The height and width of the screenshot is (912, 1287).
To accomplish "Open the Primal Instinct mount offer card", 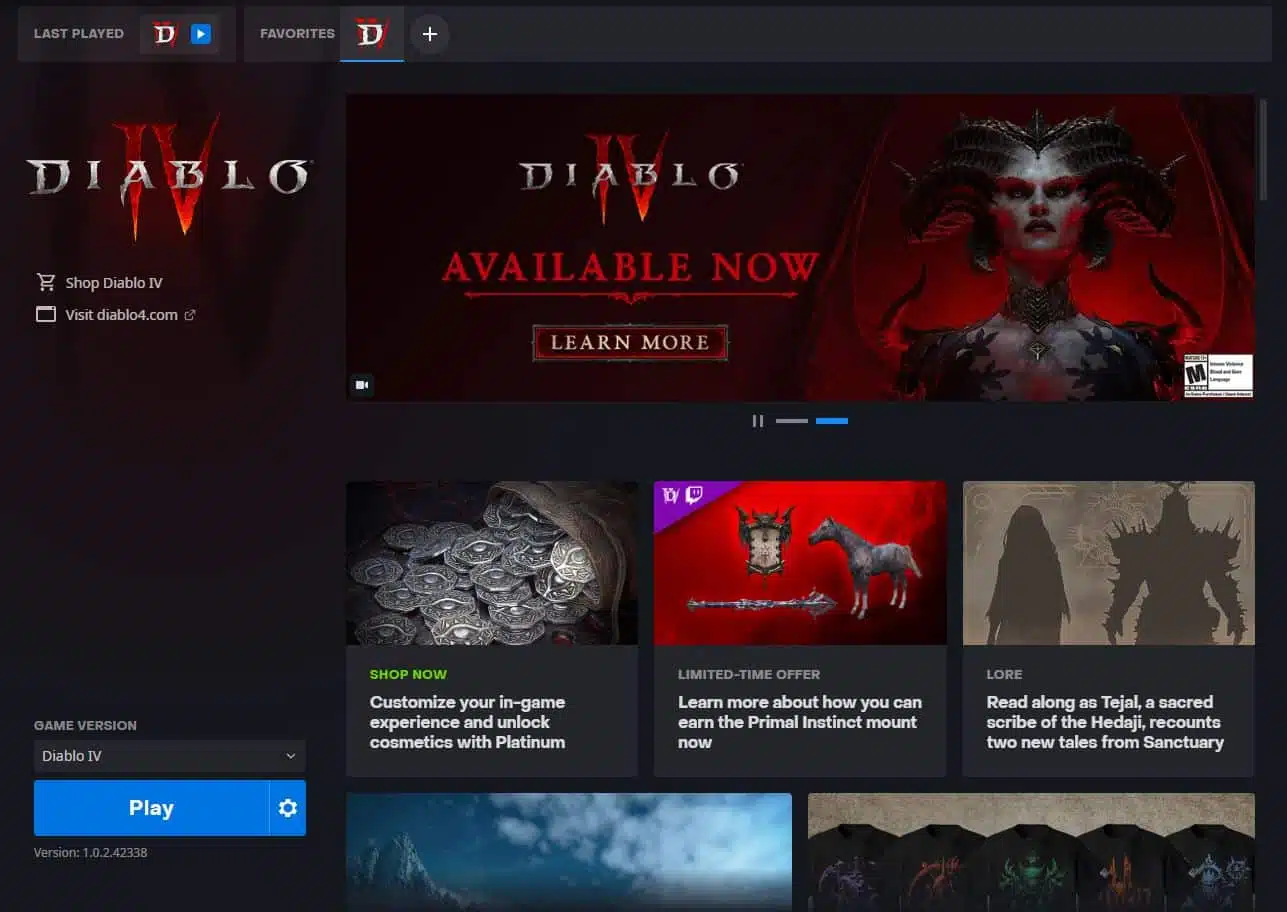I will 799,628.
